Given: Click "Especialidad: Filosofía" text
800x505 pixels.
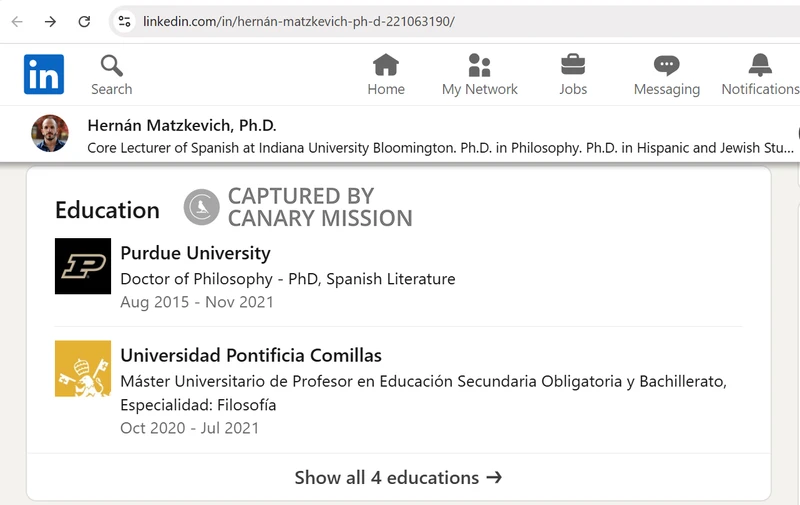Looking at the screenshot, I should 198,405.
